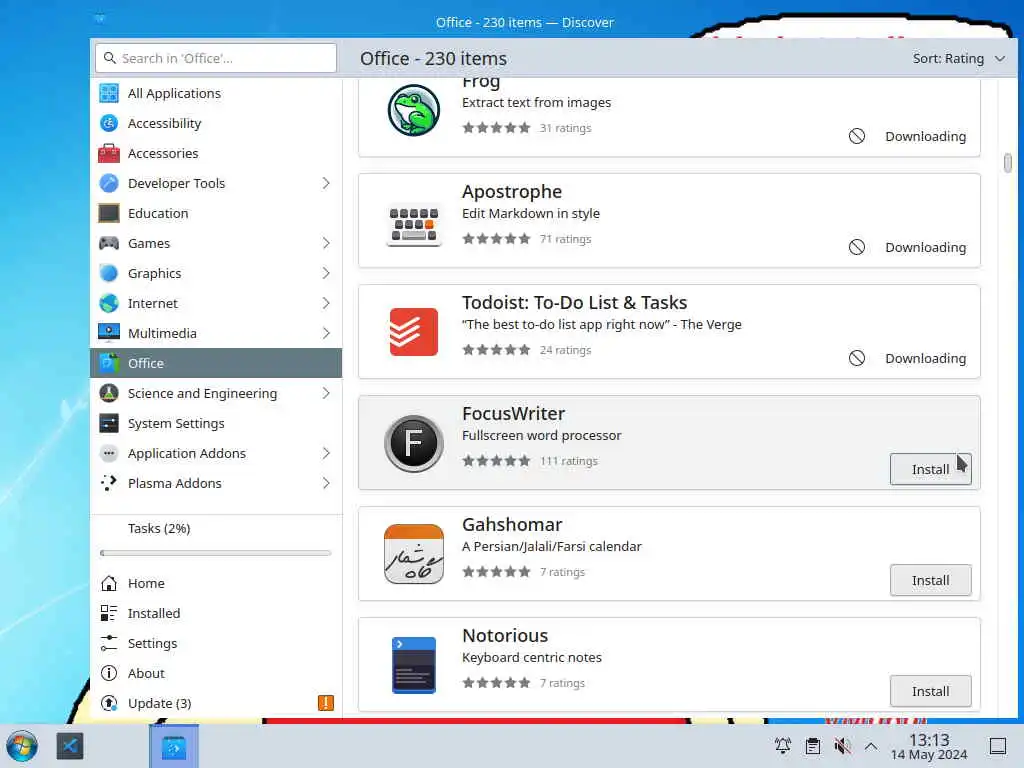
Task: Click the FocusWriter app icon
Action: [x=413, y=443]
